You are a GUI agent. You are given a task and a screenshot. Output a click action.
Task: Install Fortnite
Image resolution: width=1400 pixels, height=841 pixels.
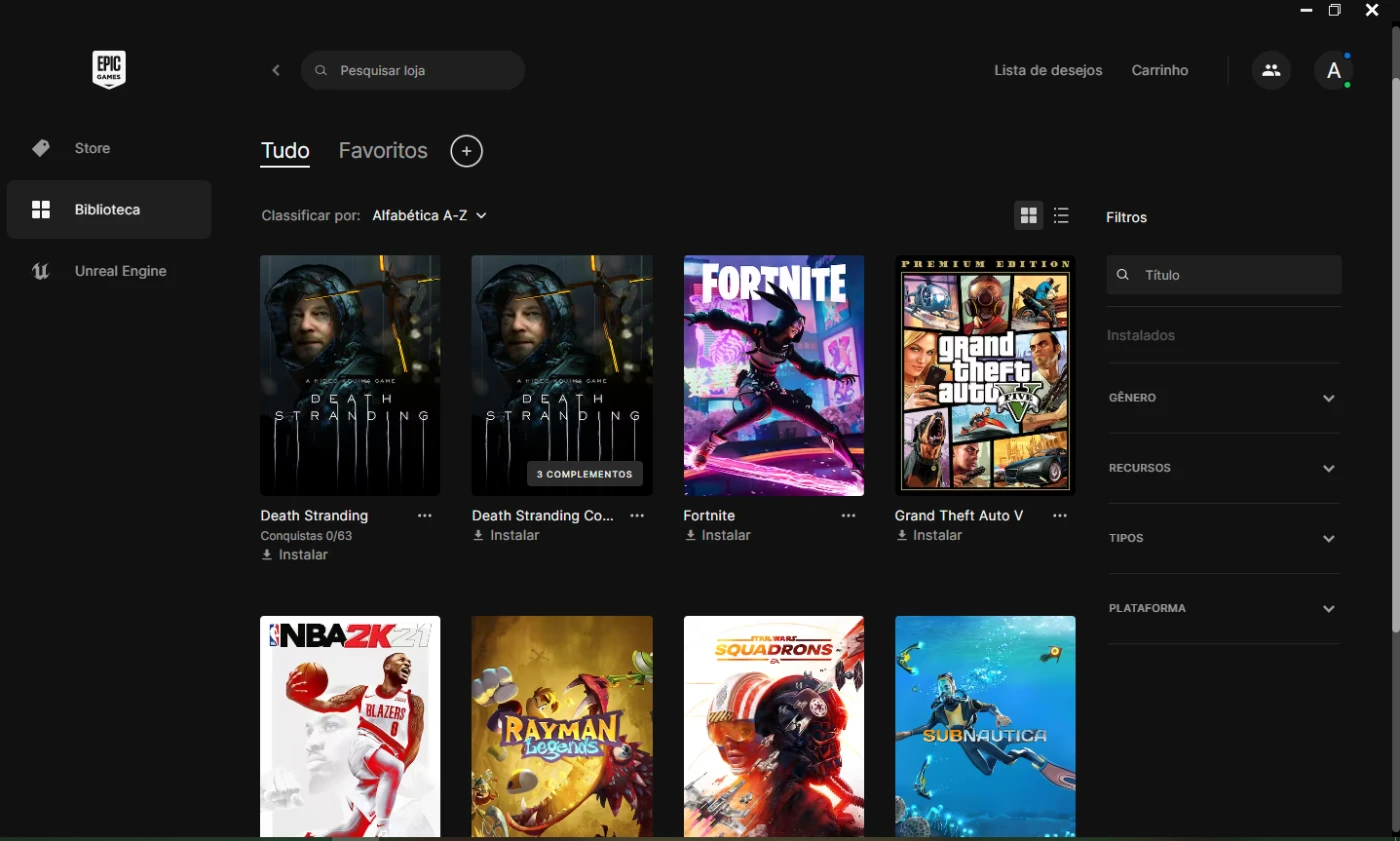(x=718, y=535)
